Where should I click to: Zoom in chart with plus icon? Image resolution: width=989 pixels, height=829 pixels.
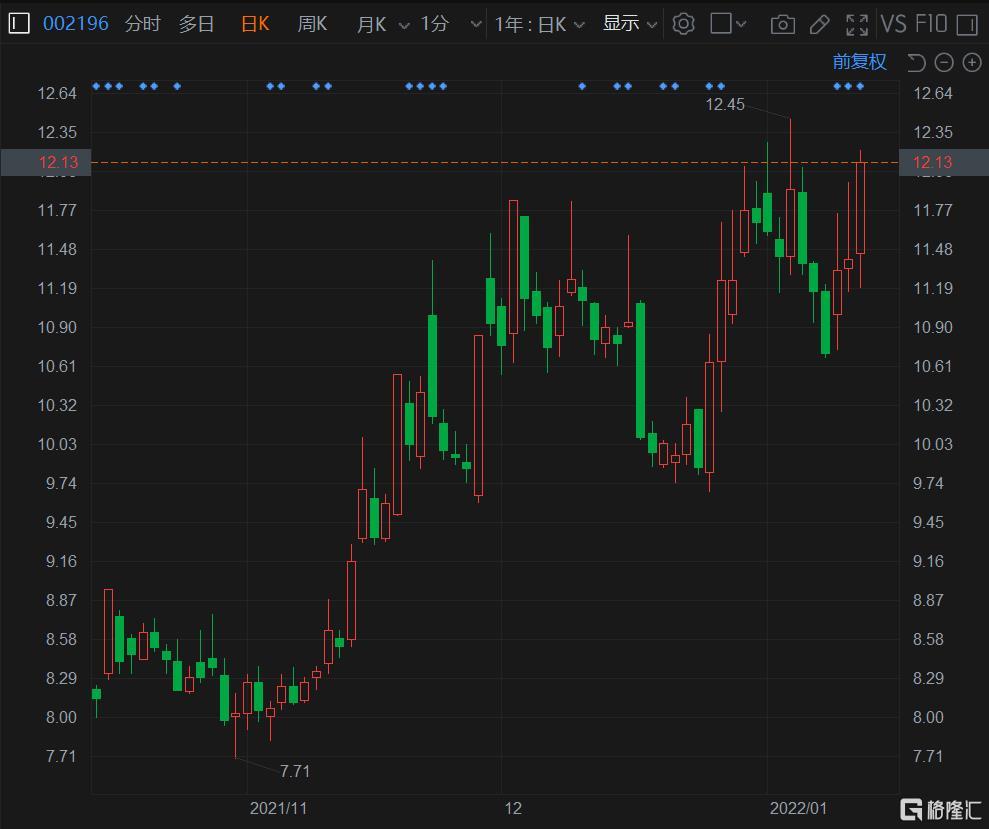[x=972, y=62]
